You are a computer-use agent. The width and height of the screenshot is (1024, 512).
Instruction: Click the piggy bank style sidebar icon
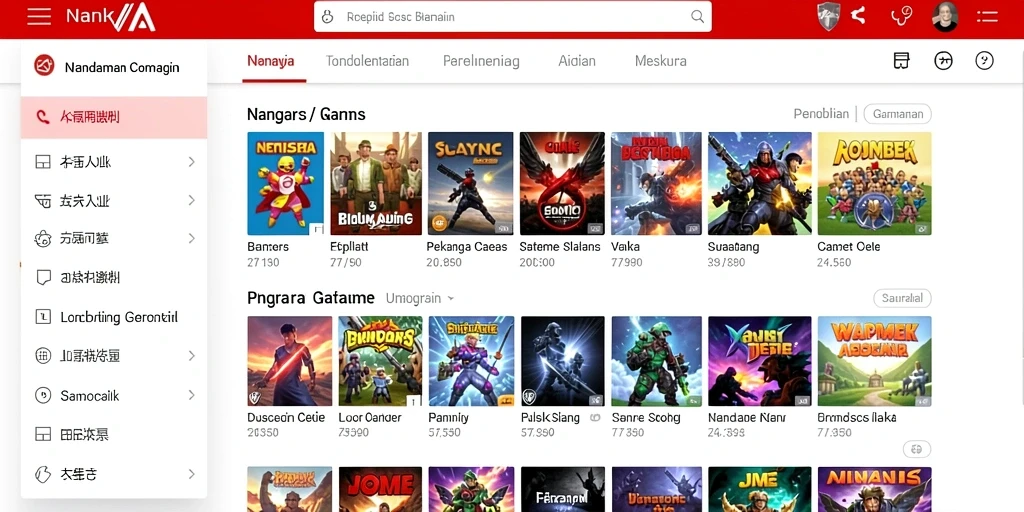(42, 239)
